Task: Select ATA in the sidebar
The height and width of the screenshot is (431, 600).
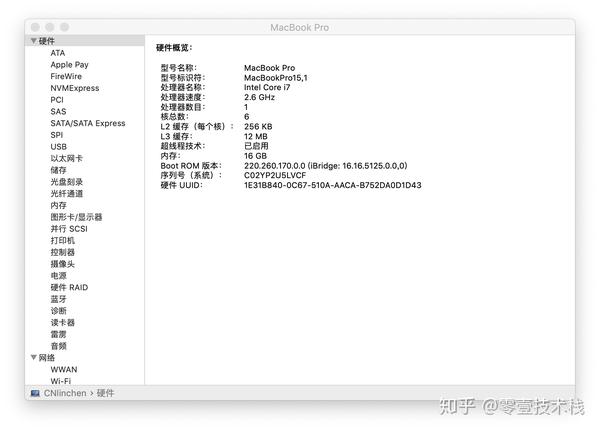Action: tap(58, 53)
